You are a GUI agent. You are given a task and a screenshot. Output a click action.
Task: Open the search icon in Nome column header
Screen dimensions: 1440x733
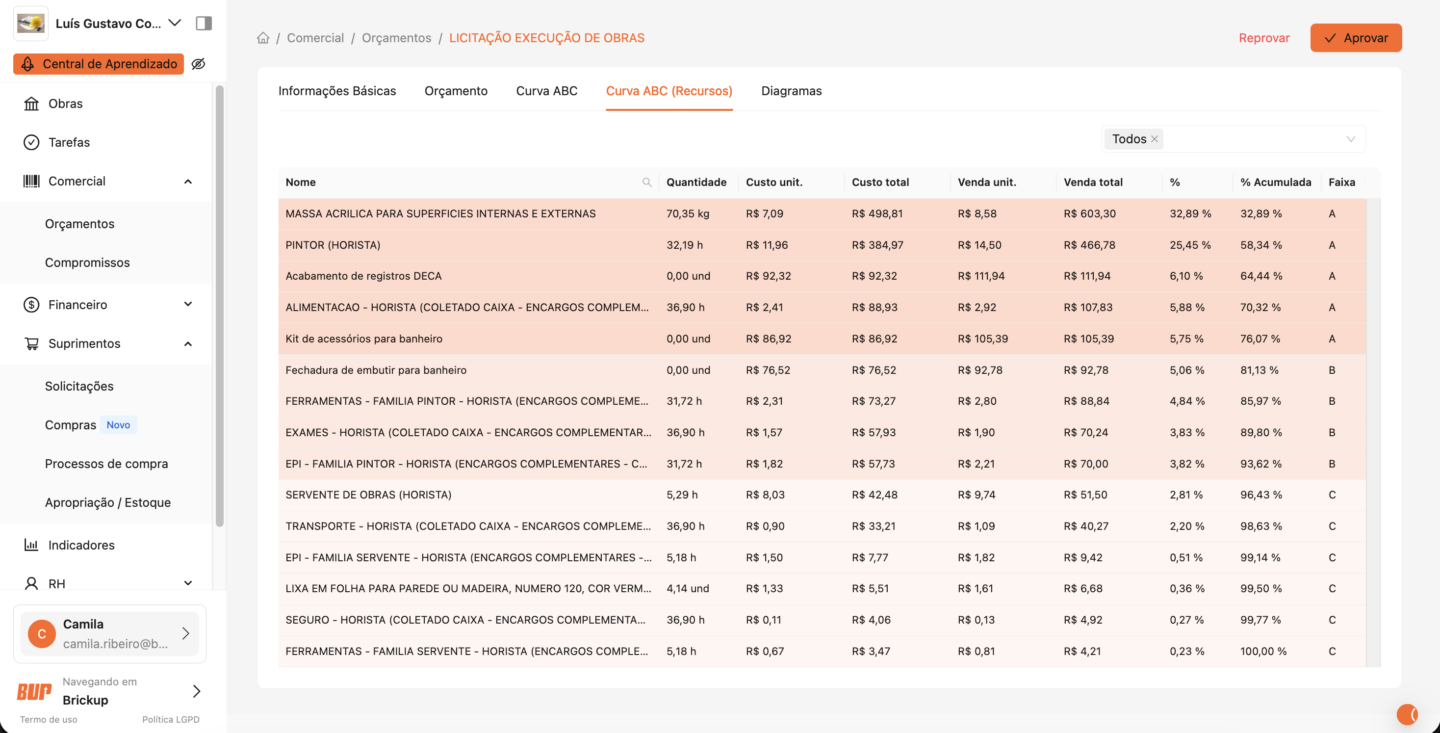click(x=647, y=183)
